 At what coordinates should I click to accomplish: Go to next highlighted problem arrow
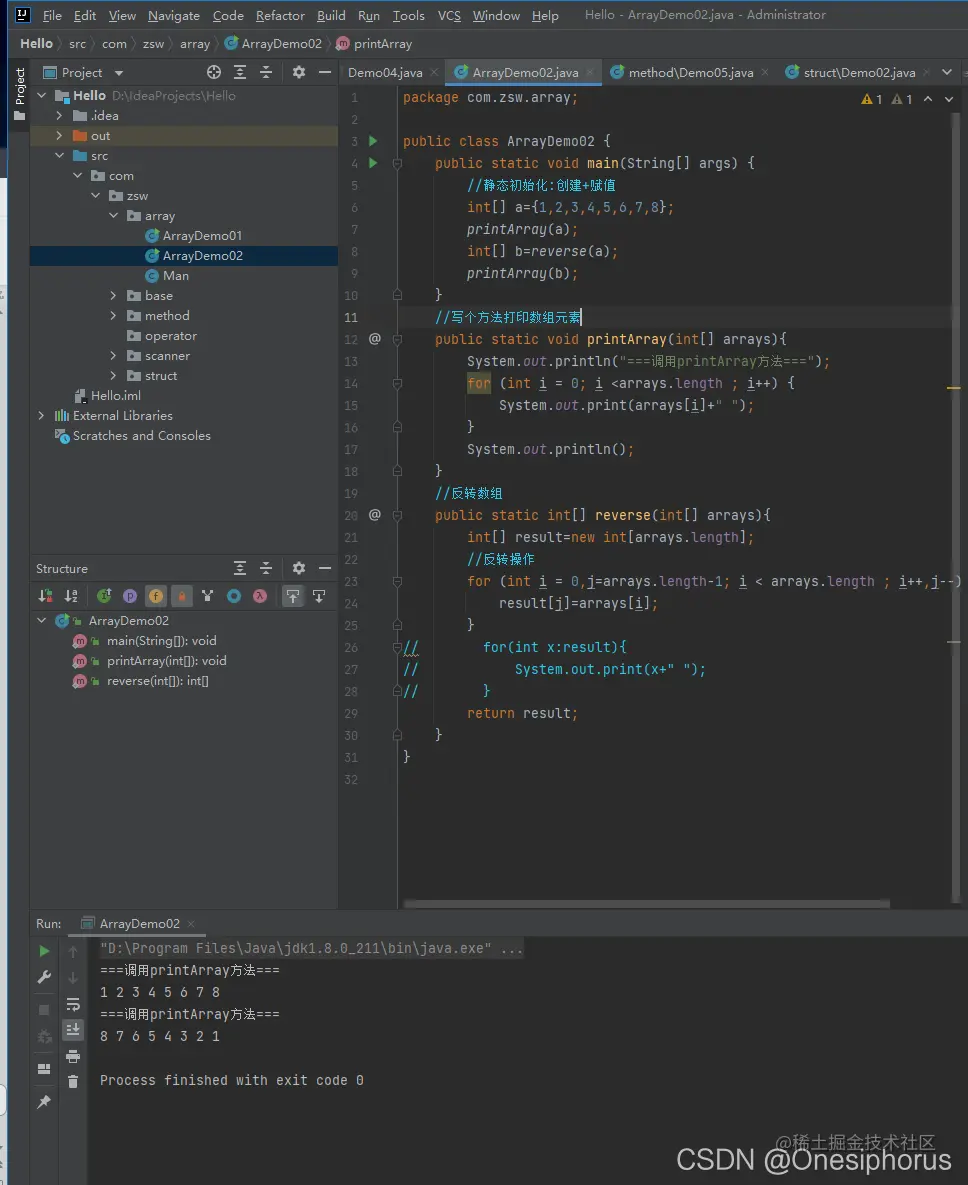[949, 99]
